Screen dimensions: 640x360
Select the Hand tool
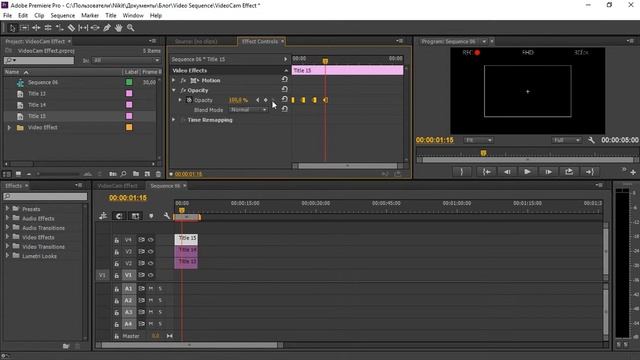pos(118,28)
